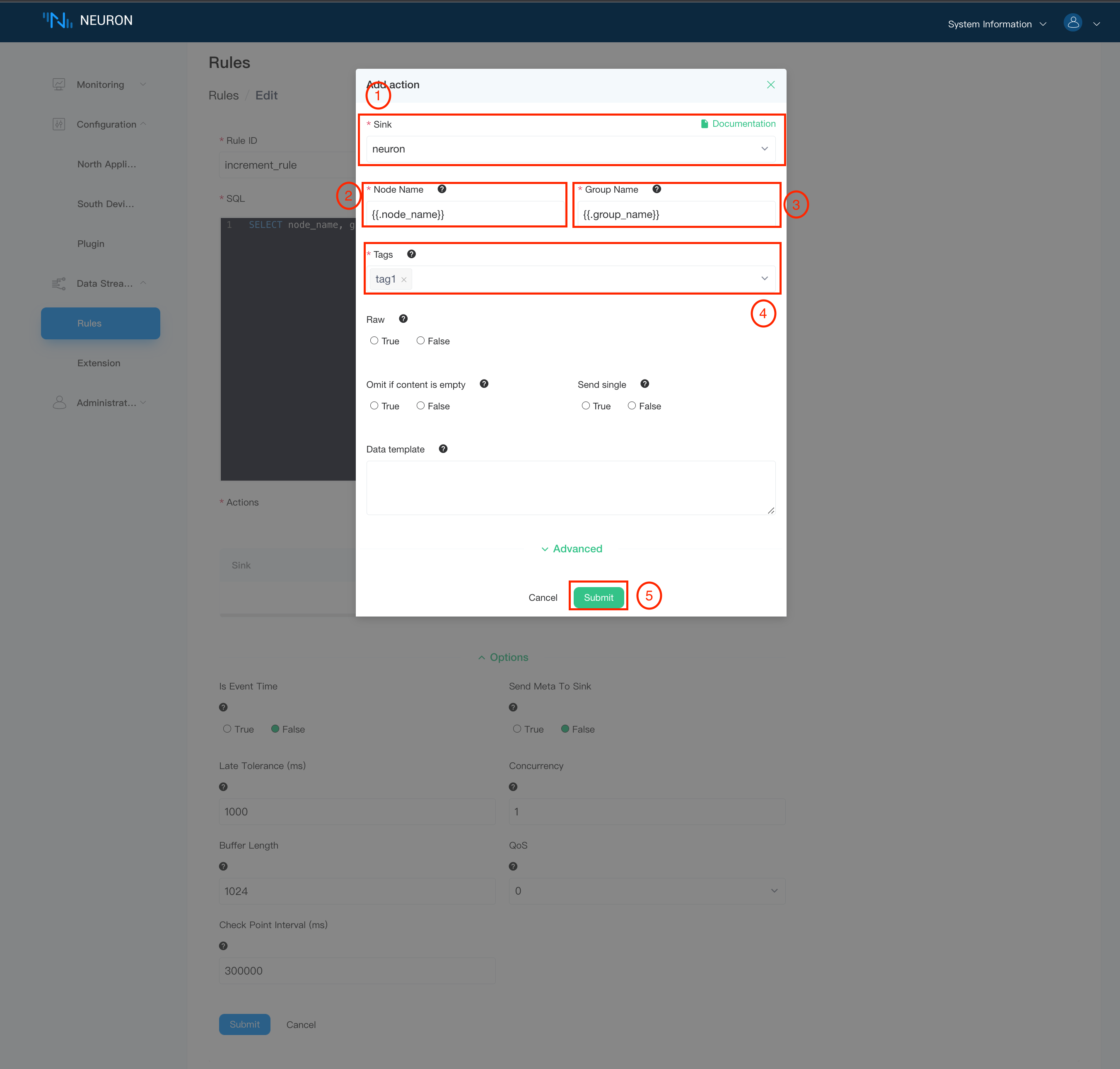Open Extension page in sidebar

click(x=99, y=363)
